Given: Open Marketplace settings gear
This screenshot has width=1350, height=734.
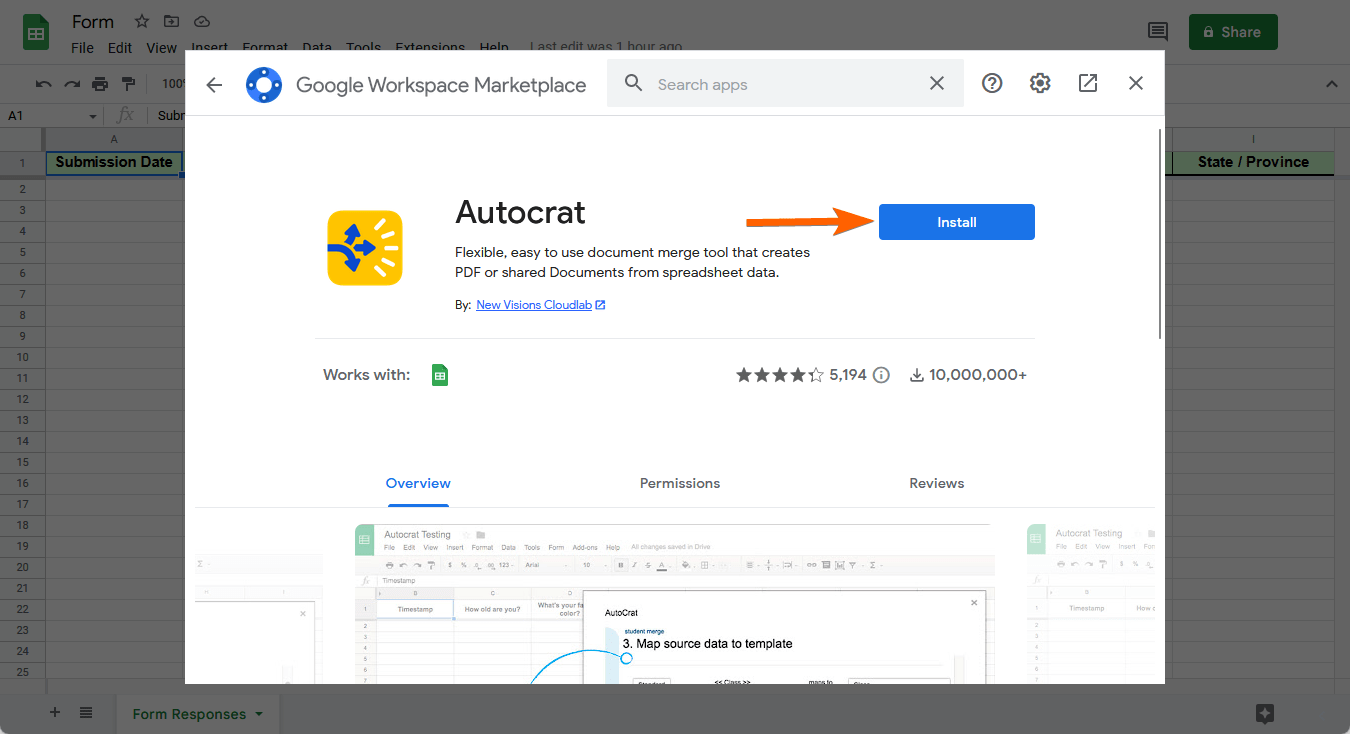Looking at the screenshot, I should (x=1040, y=84).
